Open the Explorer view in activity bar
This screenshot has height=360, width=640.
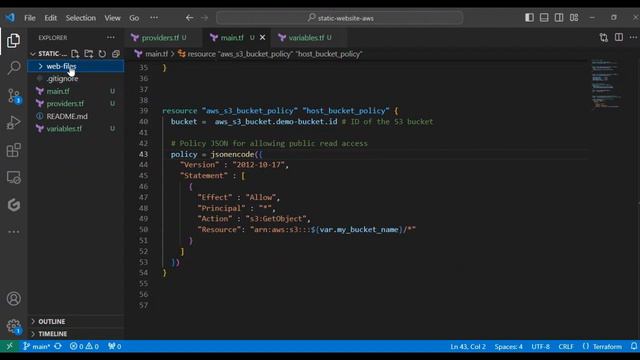[x=13, y=40]
